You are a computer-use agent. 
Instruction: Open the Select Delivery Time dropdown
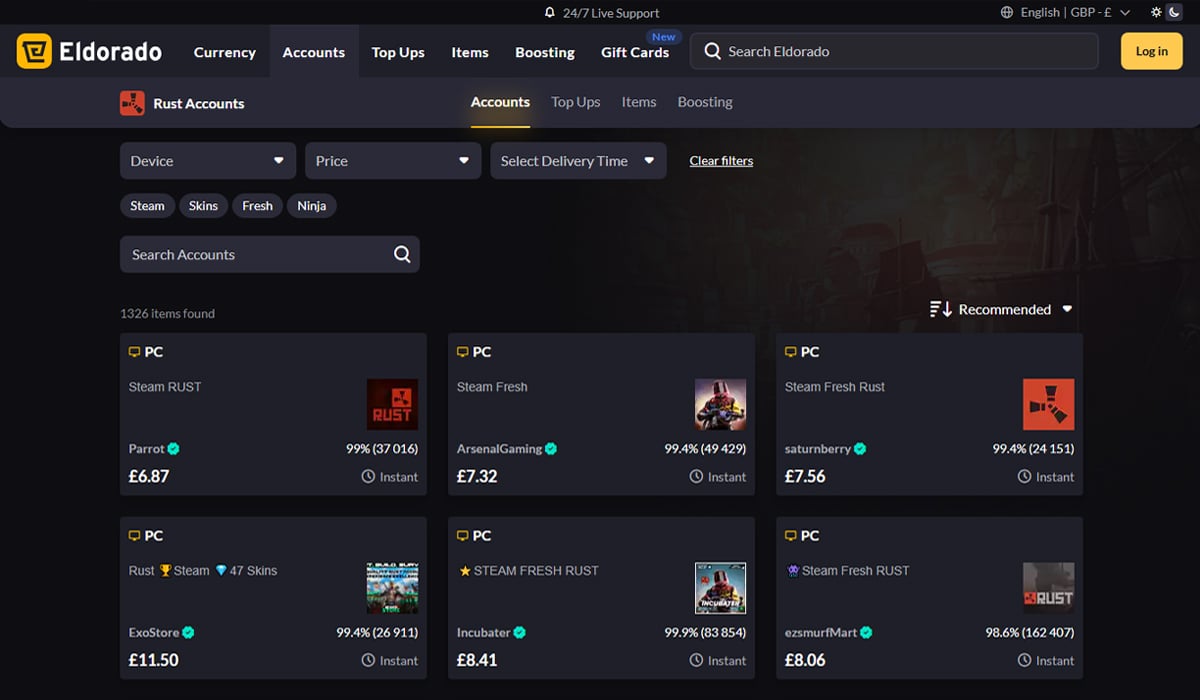coord(578,160)
